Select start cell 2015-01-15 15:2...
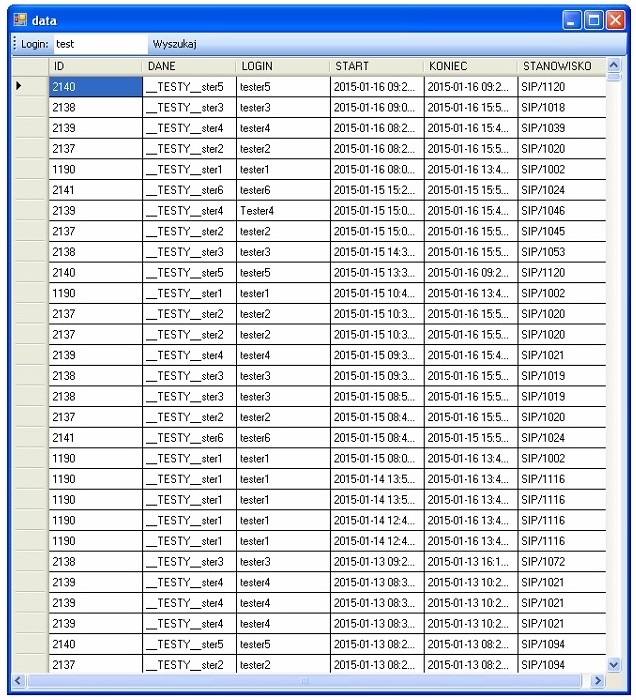Viewport: 636px width, 700px height. (377, 190)
